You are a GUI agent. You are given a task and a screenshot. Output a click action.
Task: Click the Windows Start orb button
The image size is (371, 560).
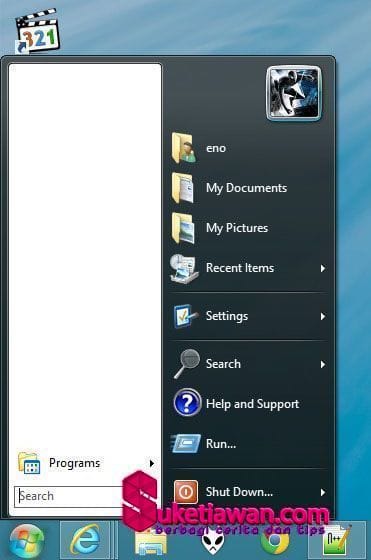tap(27, 541)
